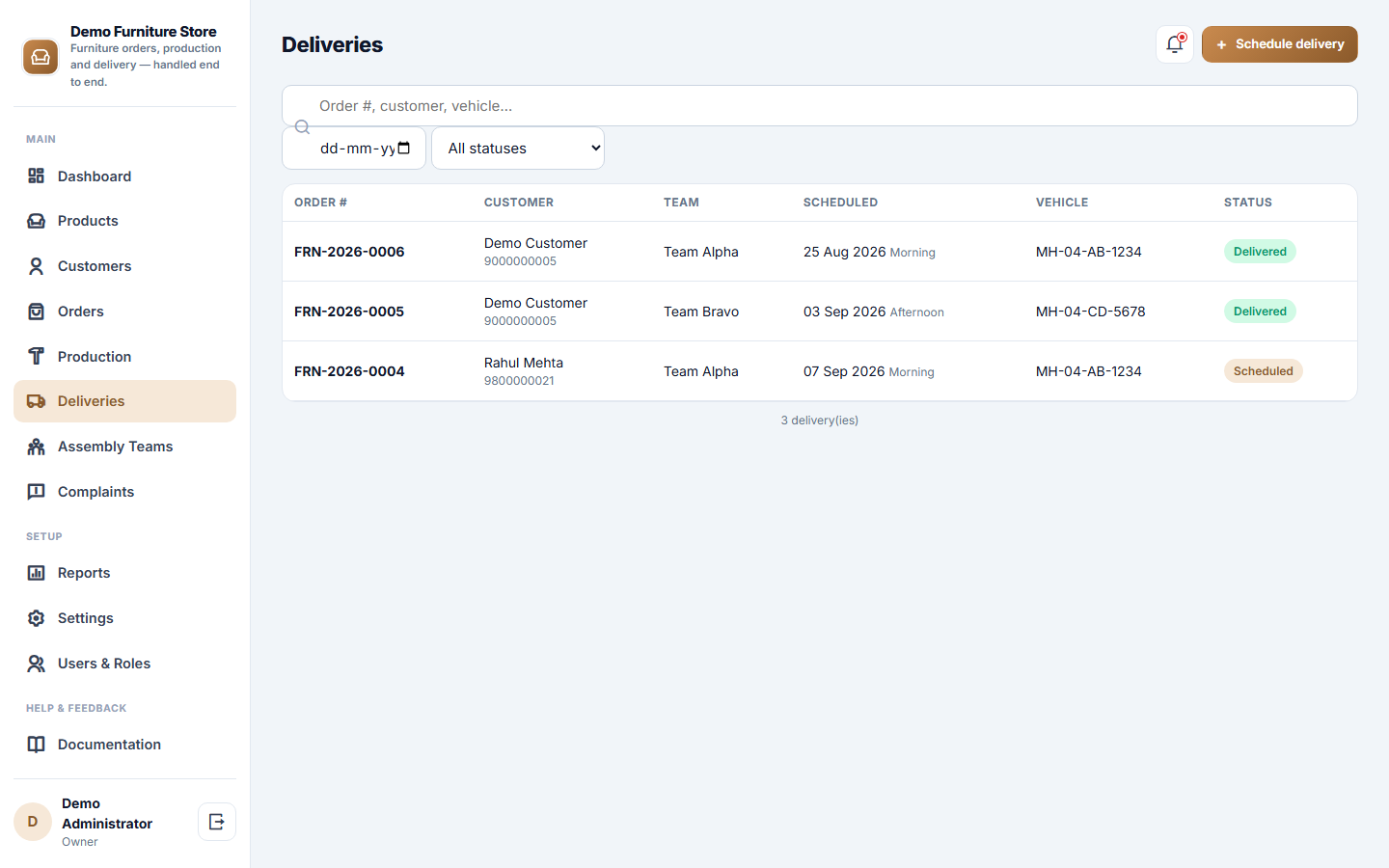Image resolution: width=1389 pixels, height=868 pixels.
Task: Expand the All statuses dropdown
Action: pos(518,149)
